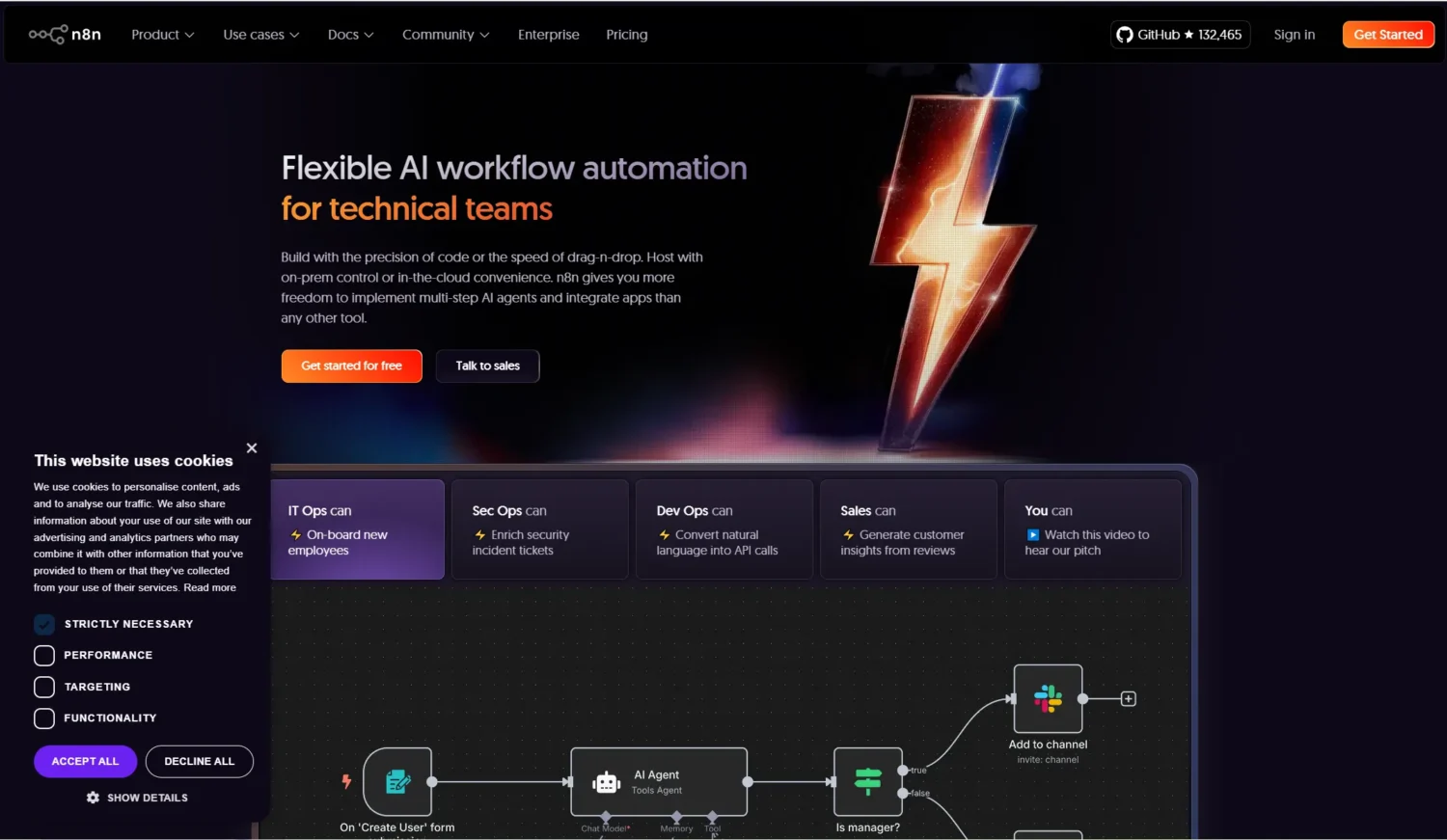The width and height of the screenshot is (1447, 840).
Task: Click the Slack icon on the Add to channel node
Action: click(x=1048, y=698)
